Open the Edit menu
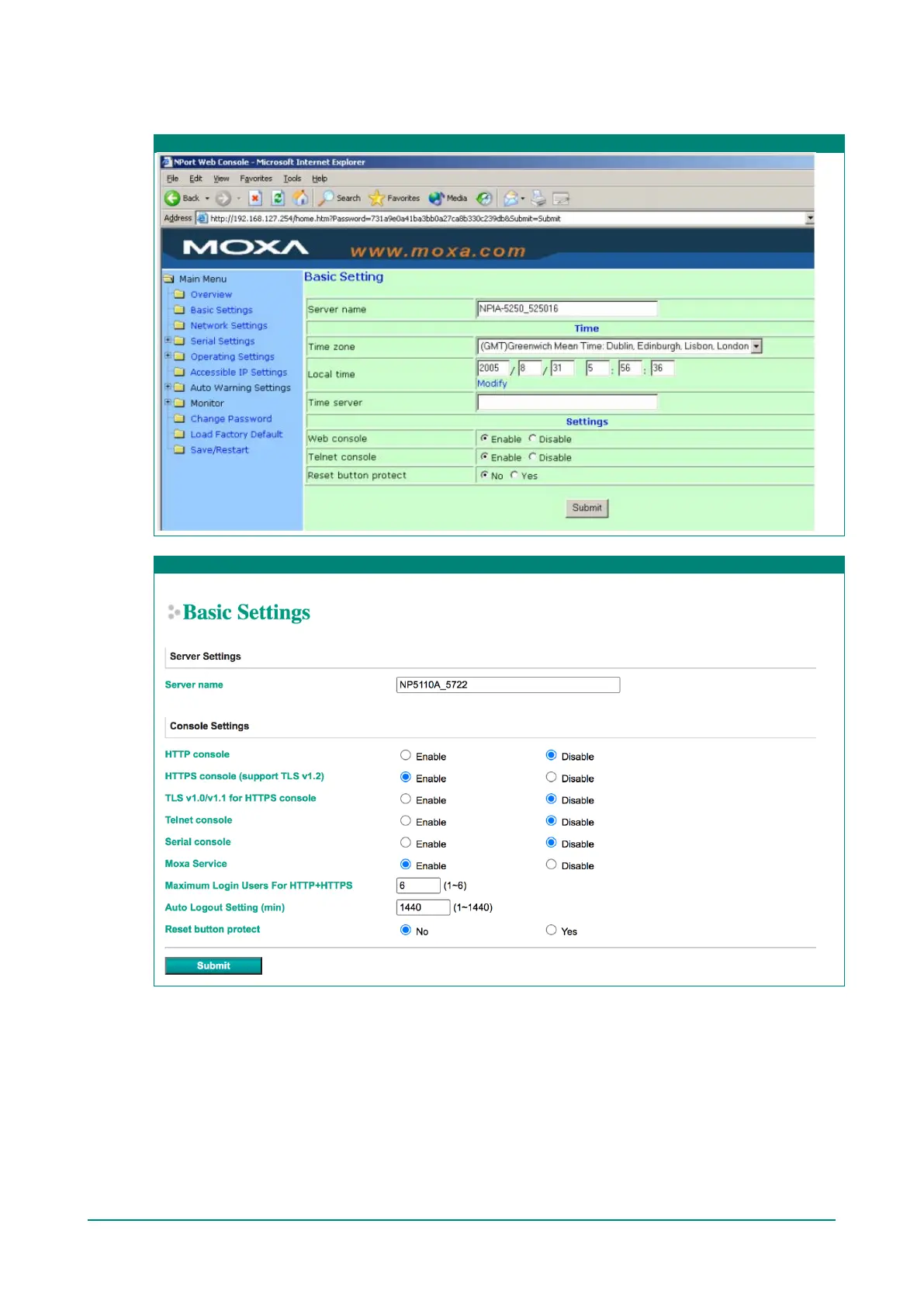The image size is (924, 1307). [196, 179]
